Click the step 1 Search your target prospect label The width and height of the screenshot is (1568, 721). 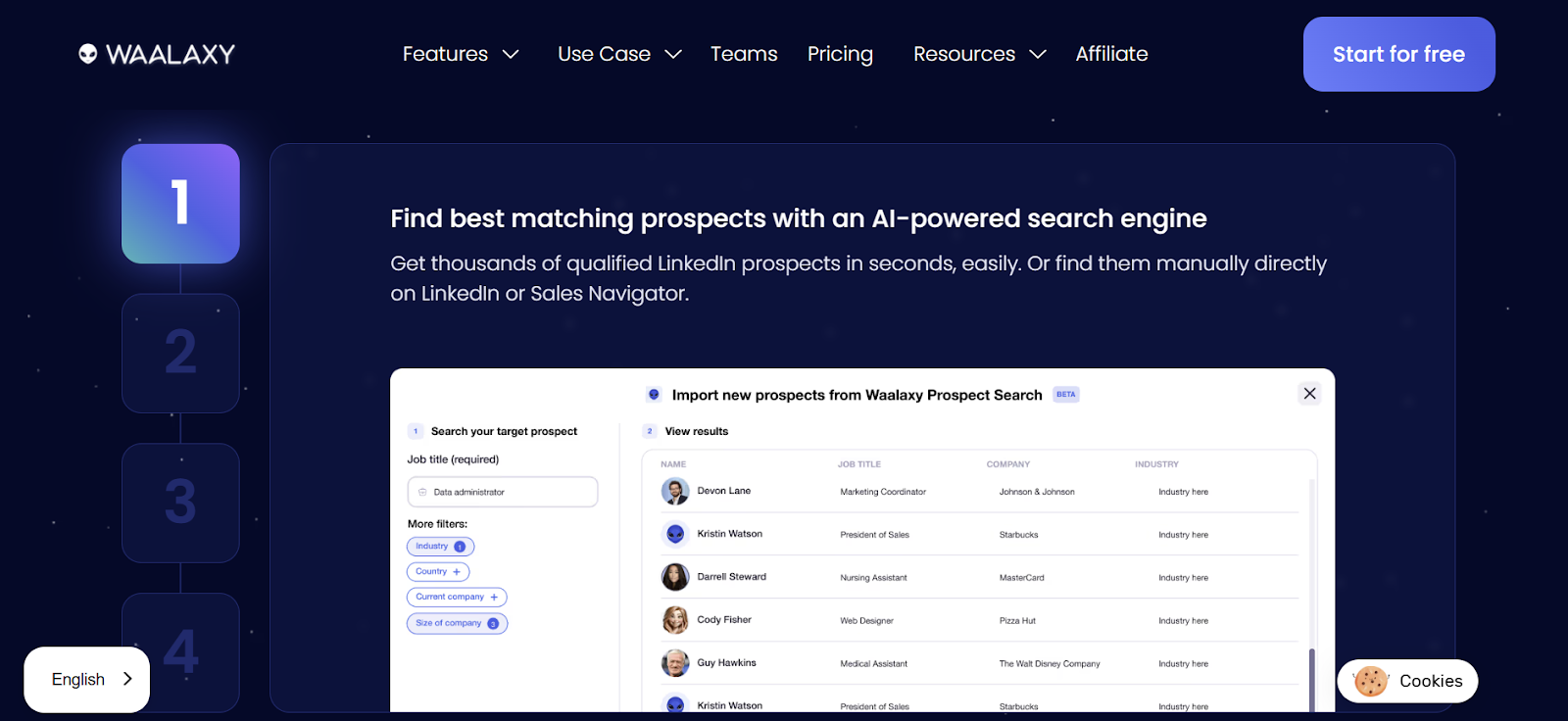click(x=504, y=431)
